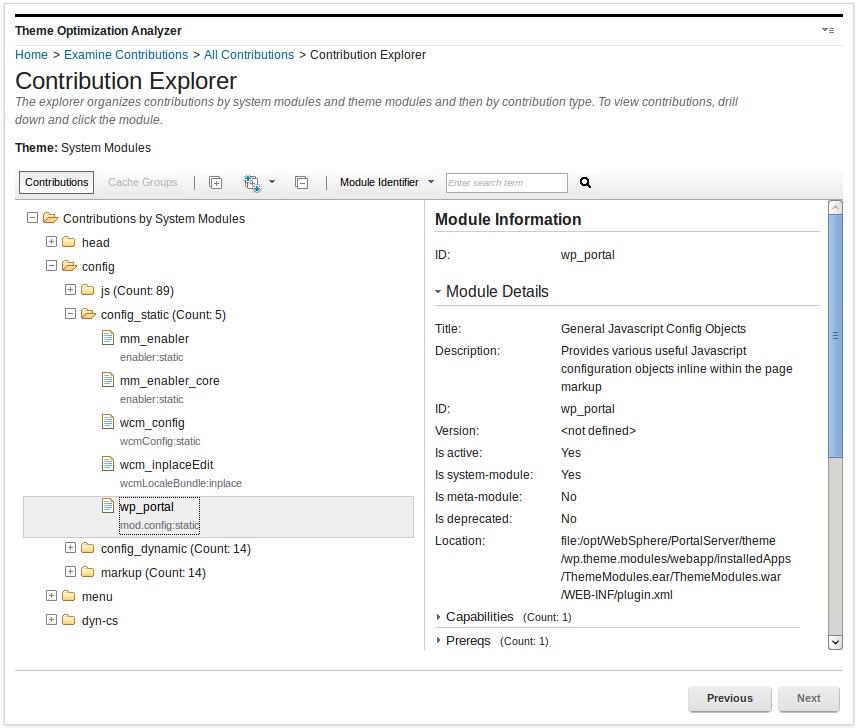
Task: Click the config_static folder icon
Action: tap(86, 314)
